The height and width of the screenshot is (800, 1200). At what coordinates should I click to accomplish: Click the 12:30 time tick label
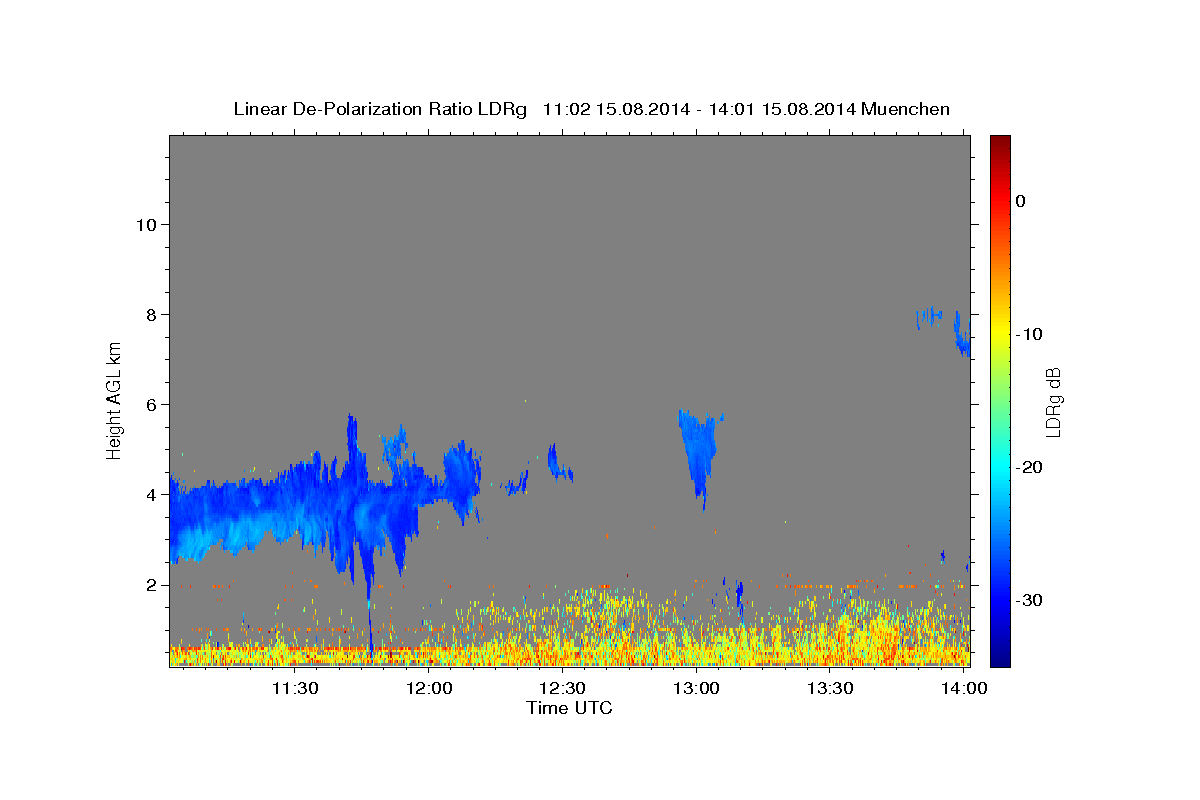(x=563, y=688)
